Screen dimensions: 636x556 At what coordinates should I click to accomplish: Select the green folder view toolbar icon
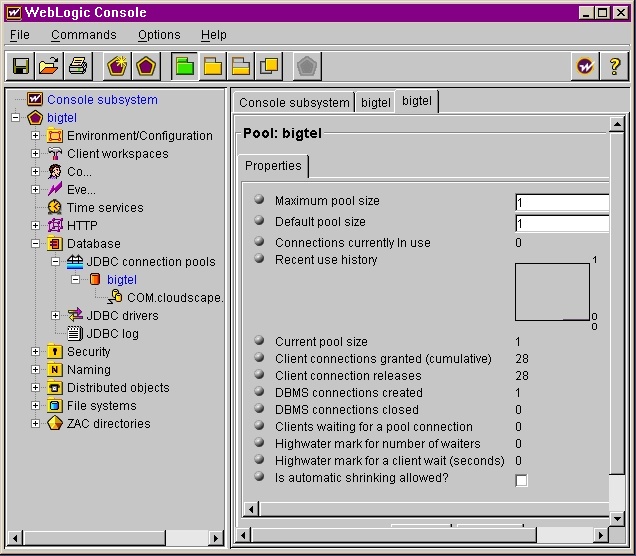point(185,66)
